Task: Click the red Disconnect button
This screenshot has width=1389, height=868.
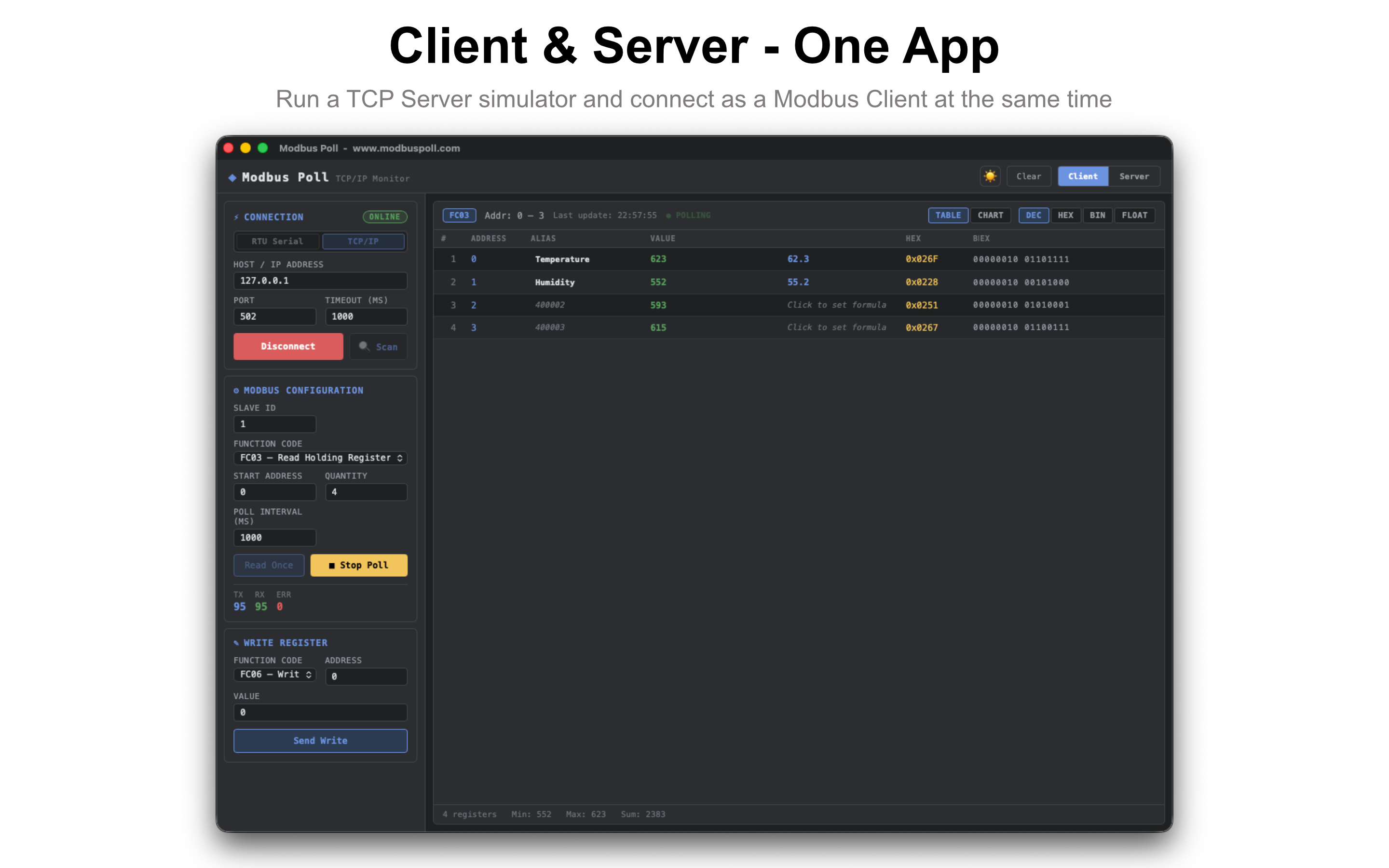Action: [288, 346]
